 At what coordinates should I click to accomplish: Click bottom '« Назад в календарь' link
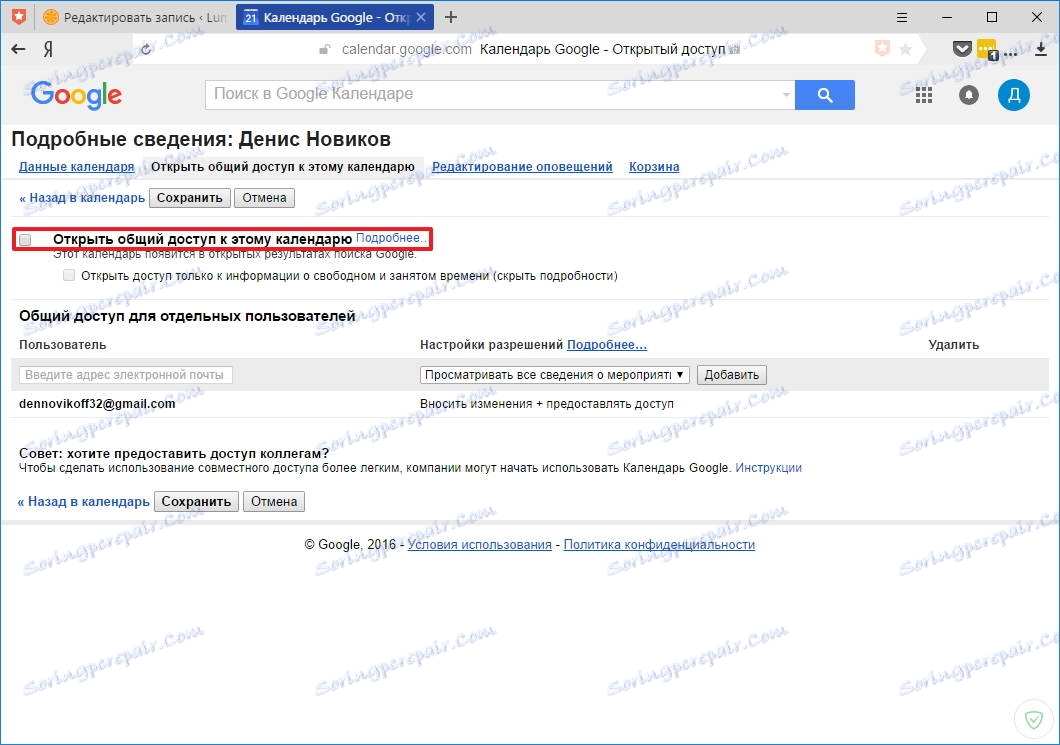83,502
